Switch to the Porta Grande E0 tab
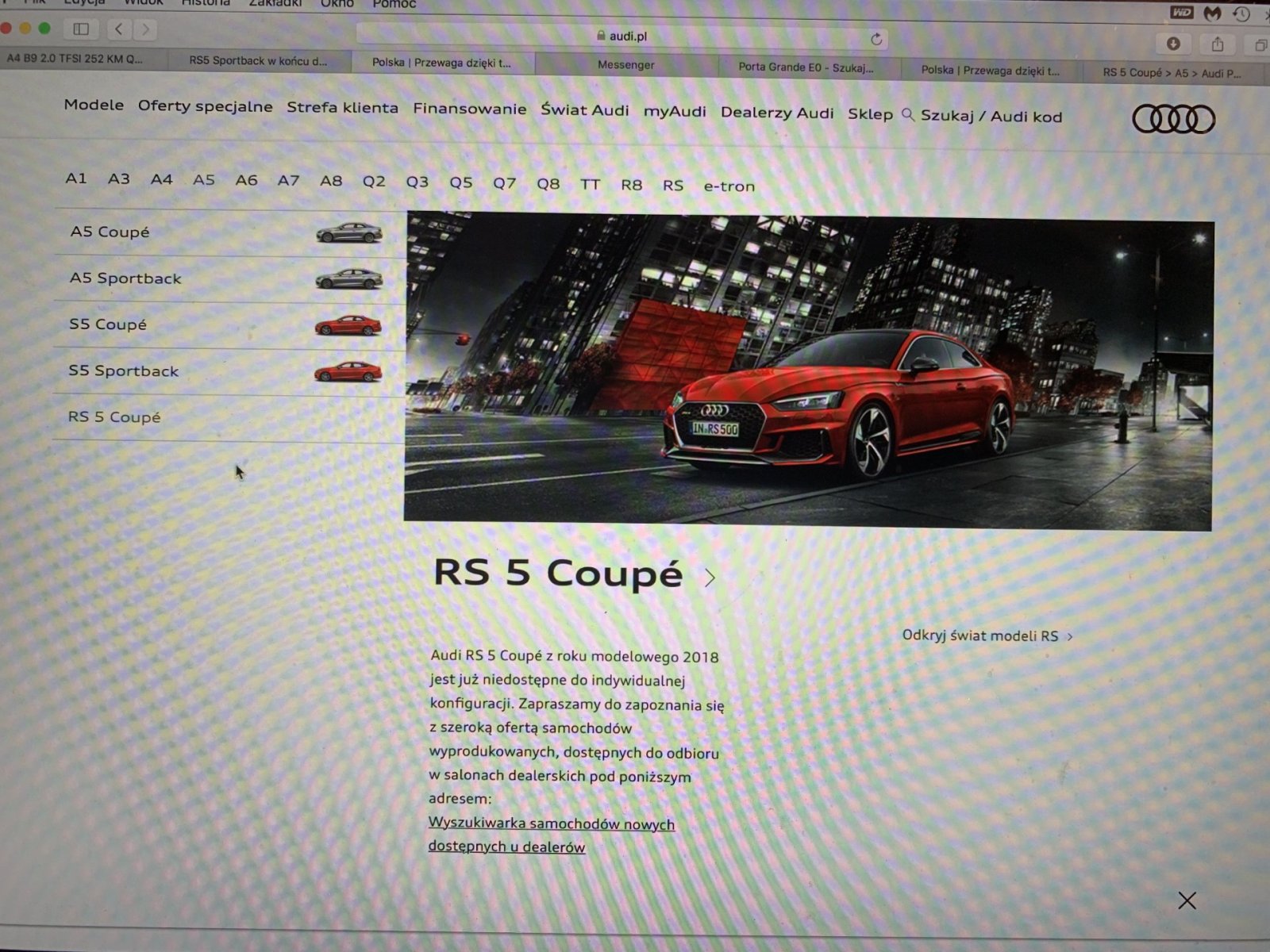Image resolution: width=1270 pixels, height=952 pixels. click(806, 67)
